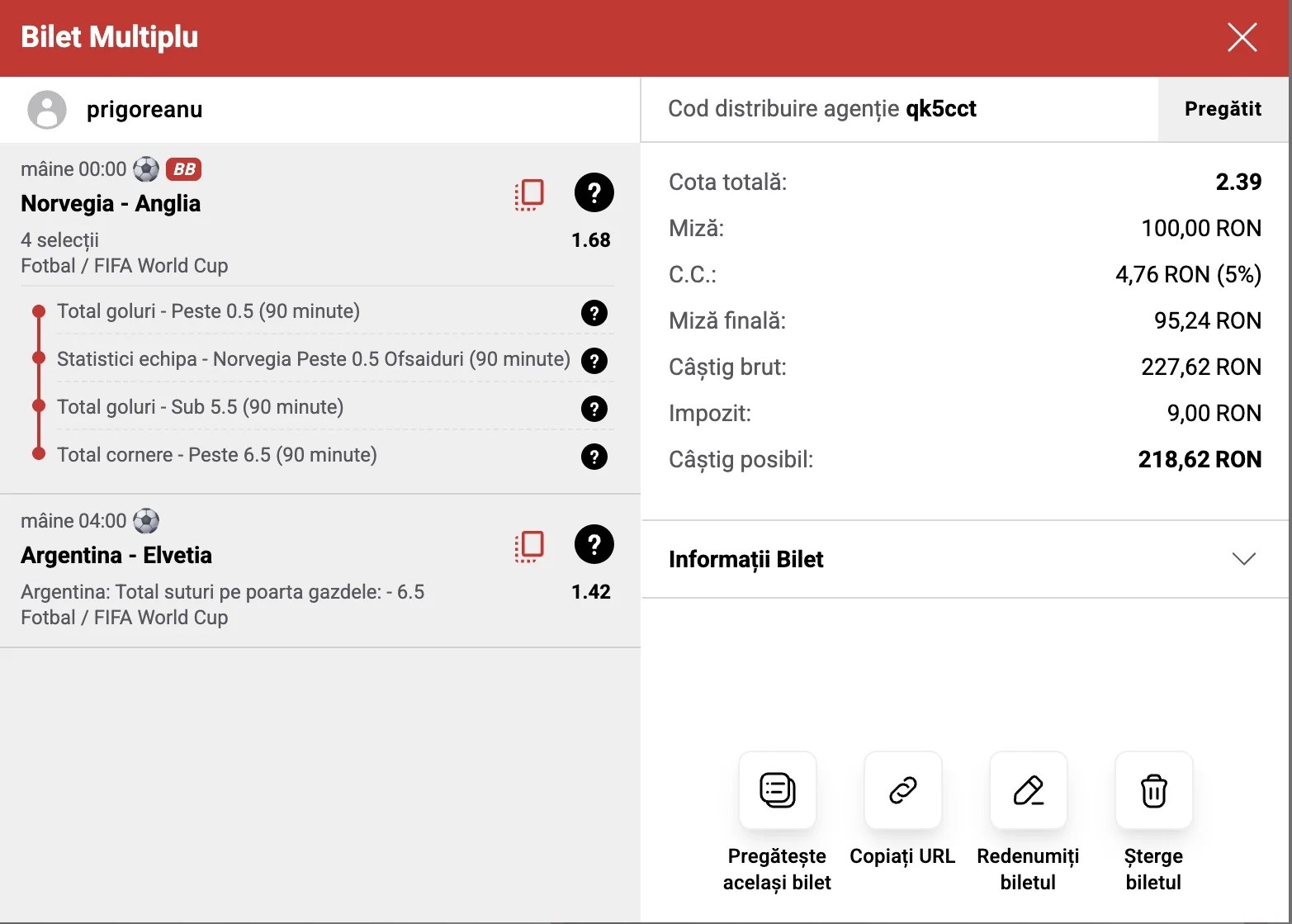The width and height of the screenshot is (1292, 924).
Task: Click the Informații Bilet chevron arrow
Action: [1244, 559]
